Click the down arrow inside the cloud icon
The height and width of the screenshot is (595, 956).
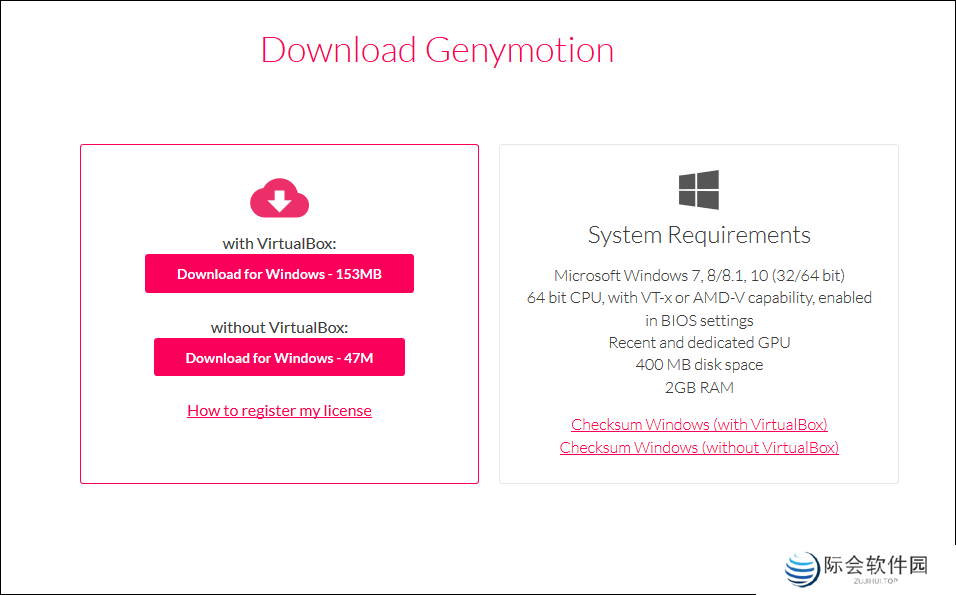click(x=279, y=200)
